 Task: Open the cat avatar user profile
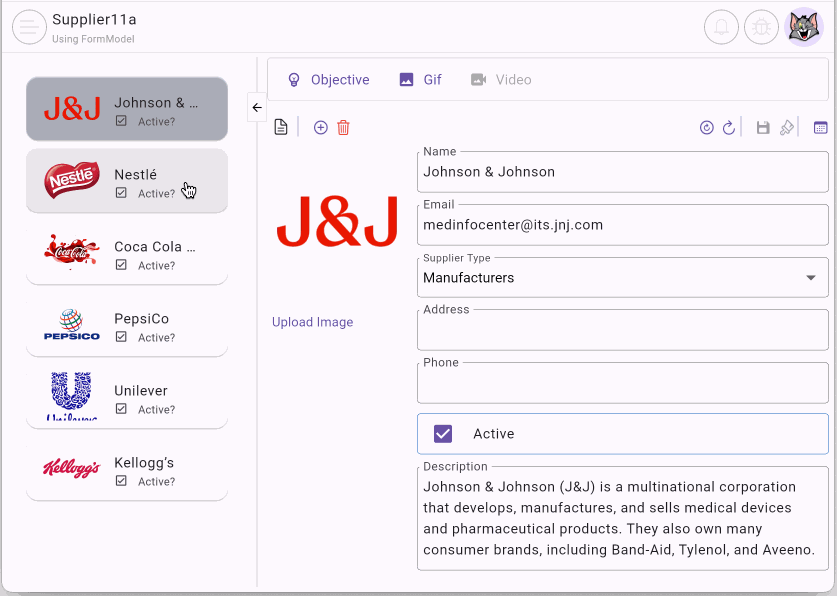pyautogui.click(x=804, y=27)
